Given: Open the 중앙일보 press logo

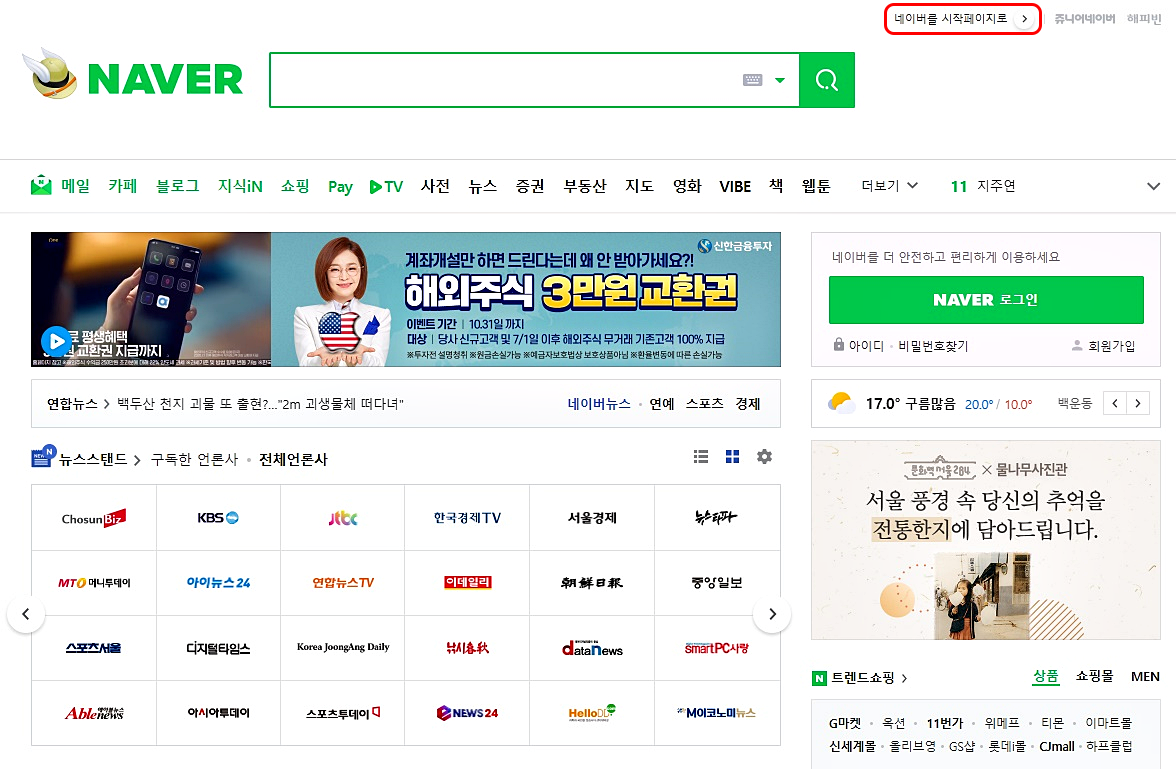Looking at the screenshot, I should [x=717, y=583].
